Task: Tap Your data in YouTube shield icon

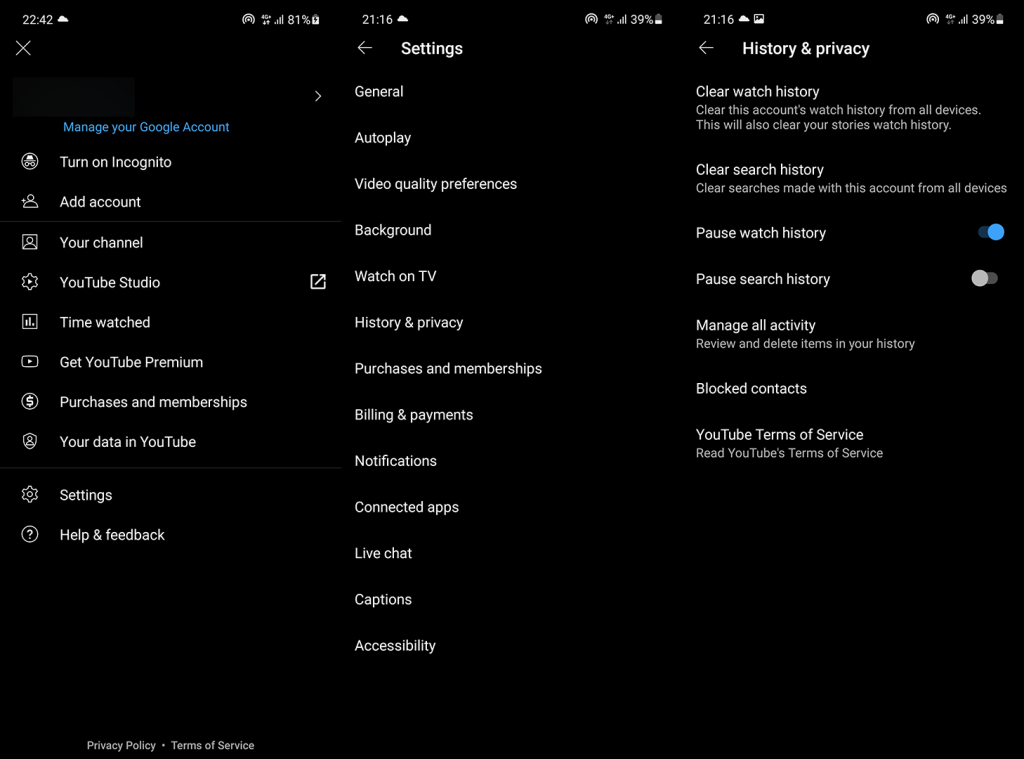Action: [x=30, y=441]
